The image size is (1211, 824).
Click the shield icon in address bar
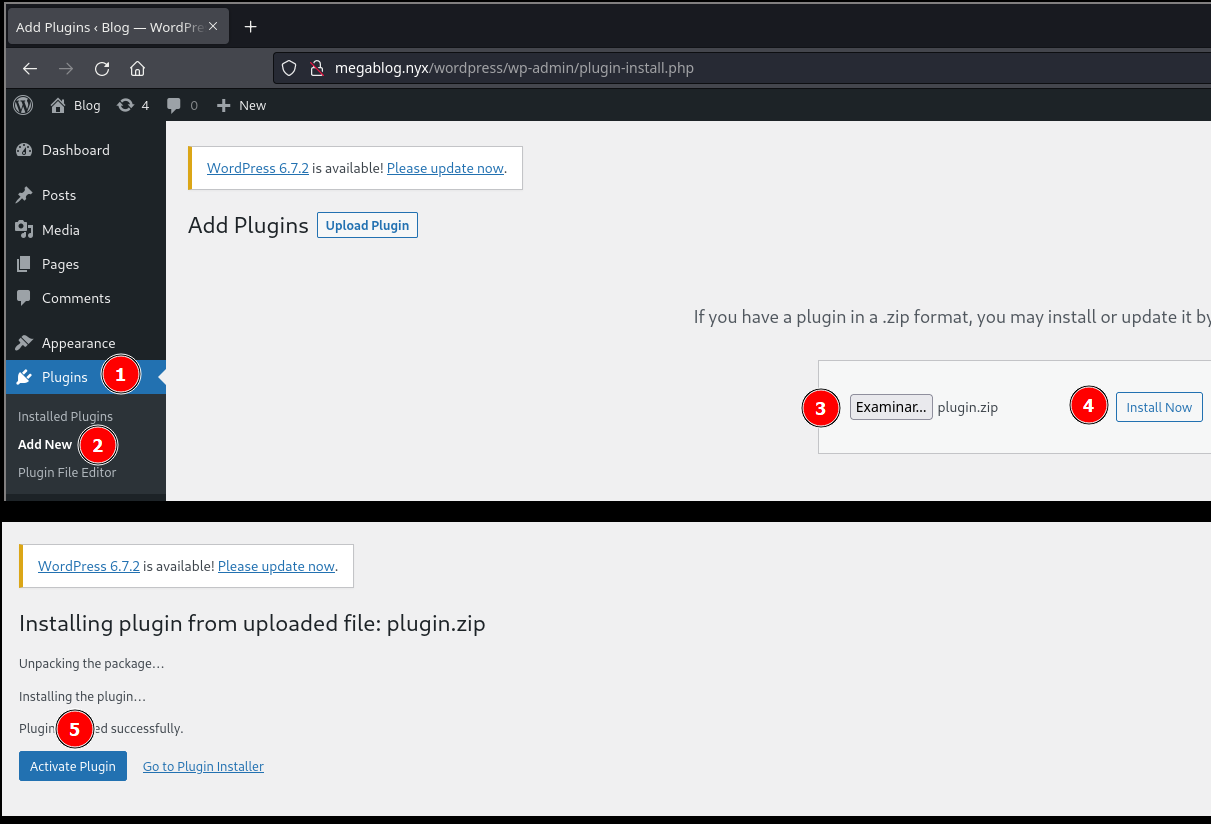click(x=289, y=69)
